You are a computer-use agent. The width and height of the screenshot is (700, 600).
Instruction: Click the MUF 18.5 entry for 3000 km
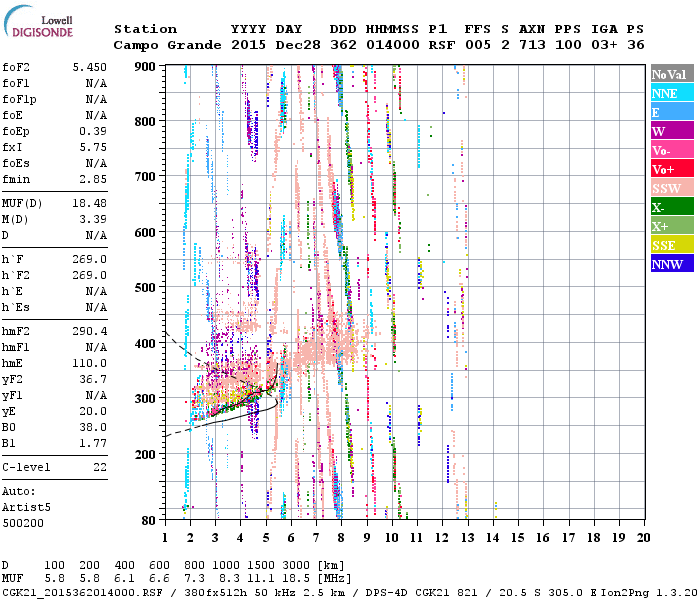(296, 579)
